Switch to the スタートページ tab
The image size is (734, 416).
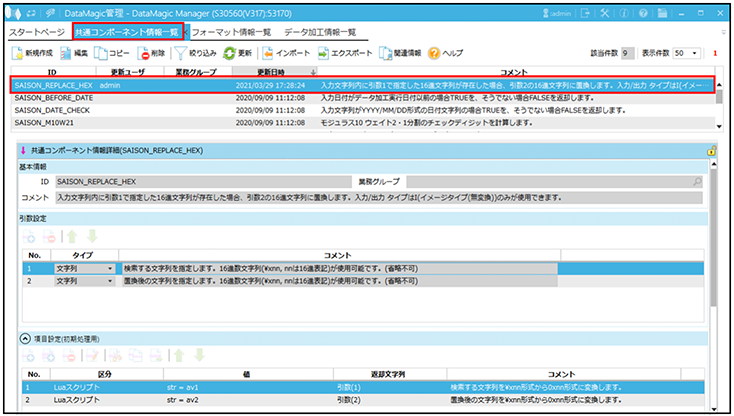37,32
